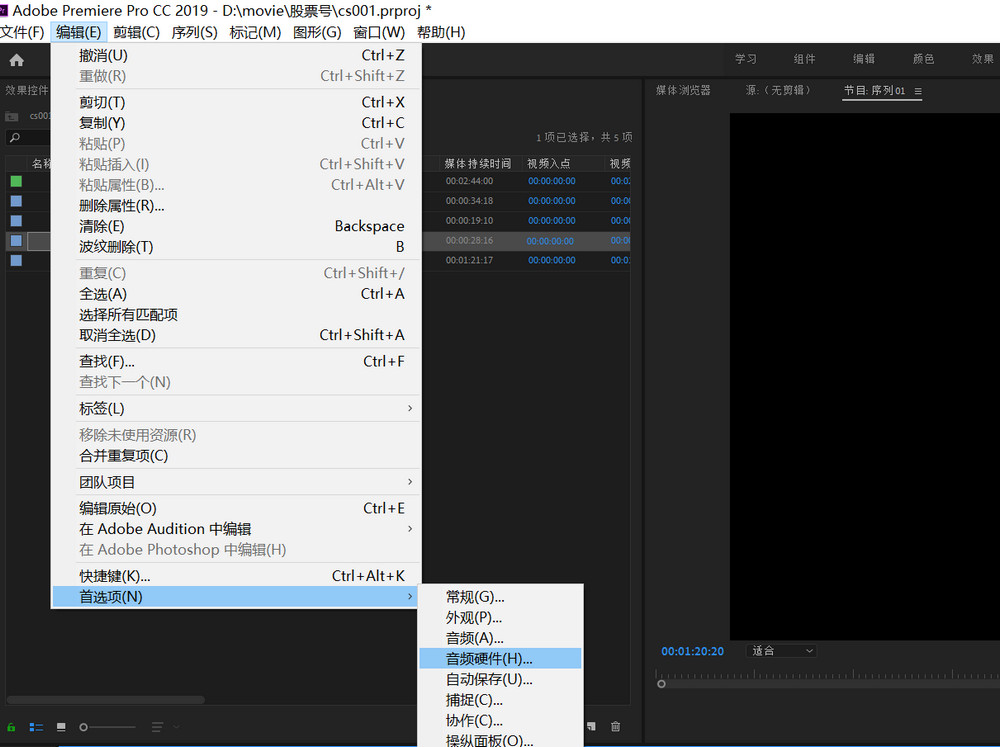Open the 源:(无剪辑) panel tab
The height and width of the screenshot is (747, 1000).
click(x=778, y=91)
